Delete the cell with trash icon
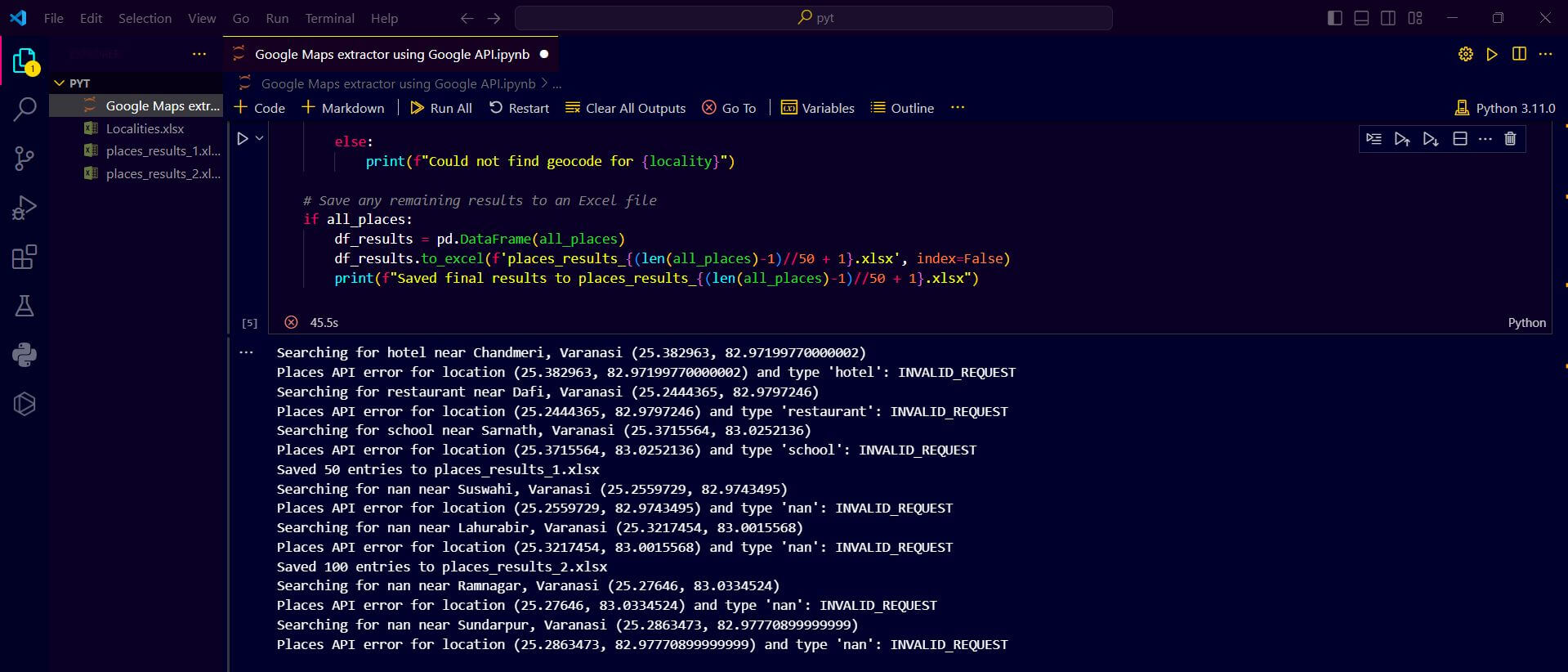1568x672 pixels. click(1510, 139)
